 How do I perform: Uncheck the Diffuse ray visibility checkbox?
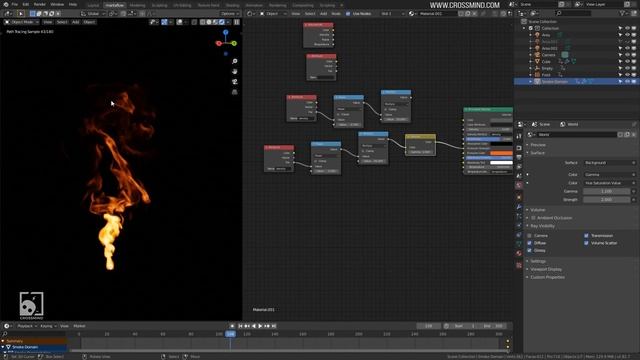(529, 243)
